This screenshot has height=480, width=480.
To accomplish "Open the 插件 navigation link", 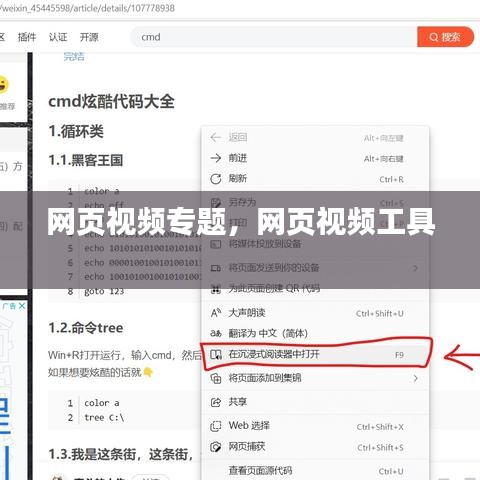I will pos(27,37).
